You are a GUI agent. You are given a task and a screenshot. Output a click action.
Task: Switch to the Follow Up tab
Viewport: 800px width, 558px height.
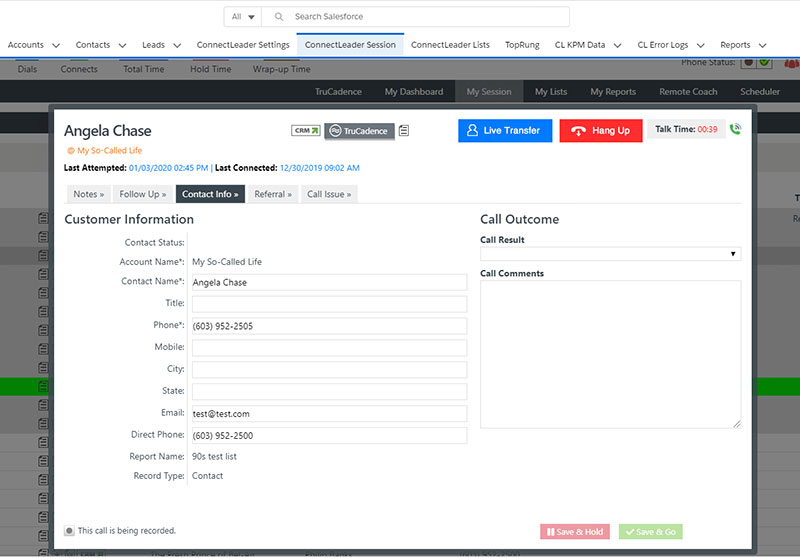(x=142, y=194)
